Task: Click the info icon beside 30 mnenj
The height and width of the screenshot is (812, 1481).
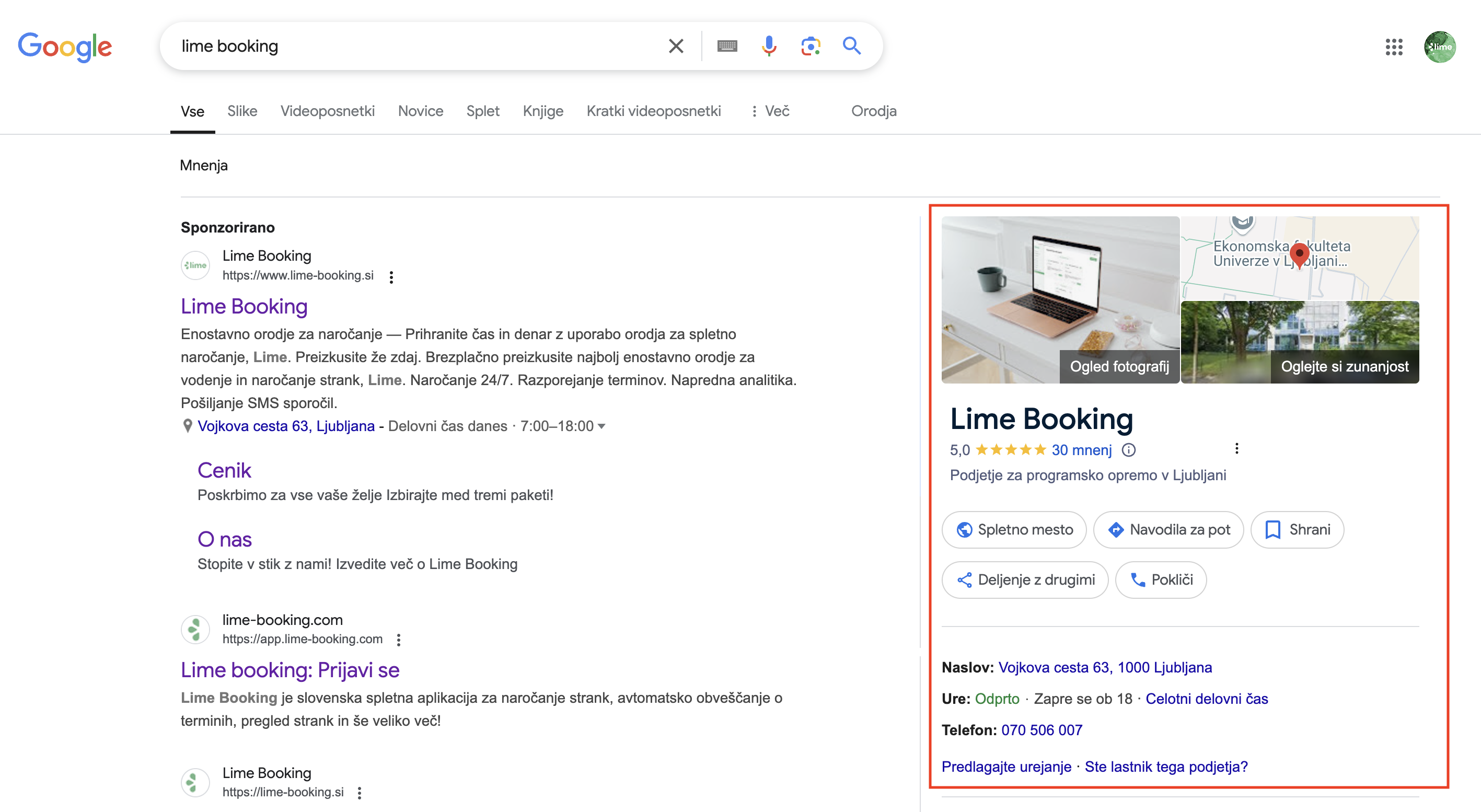Action: pos(1129,450)
